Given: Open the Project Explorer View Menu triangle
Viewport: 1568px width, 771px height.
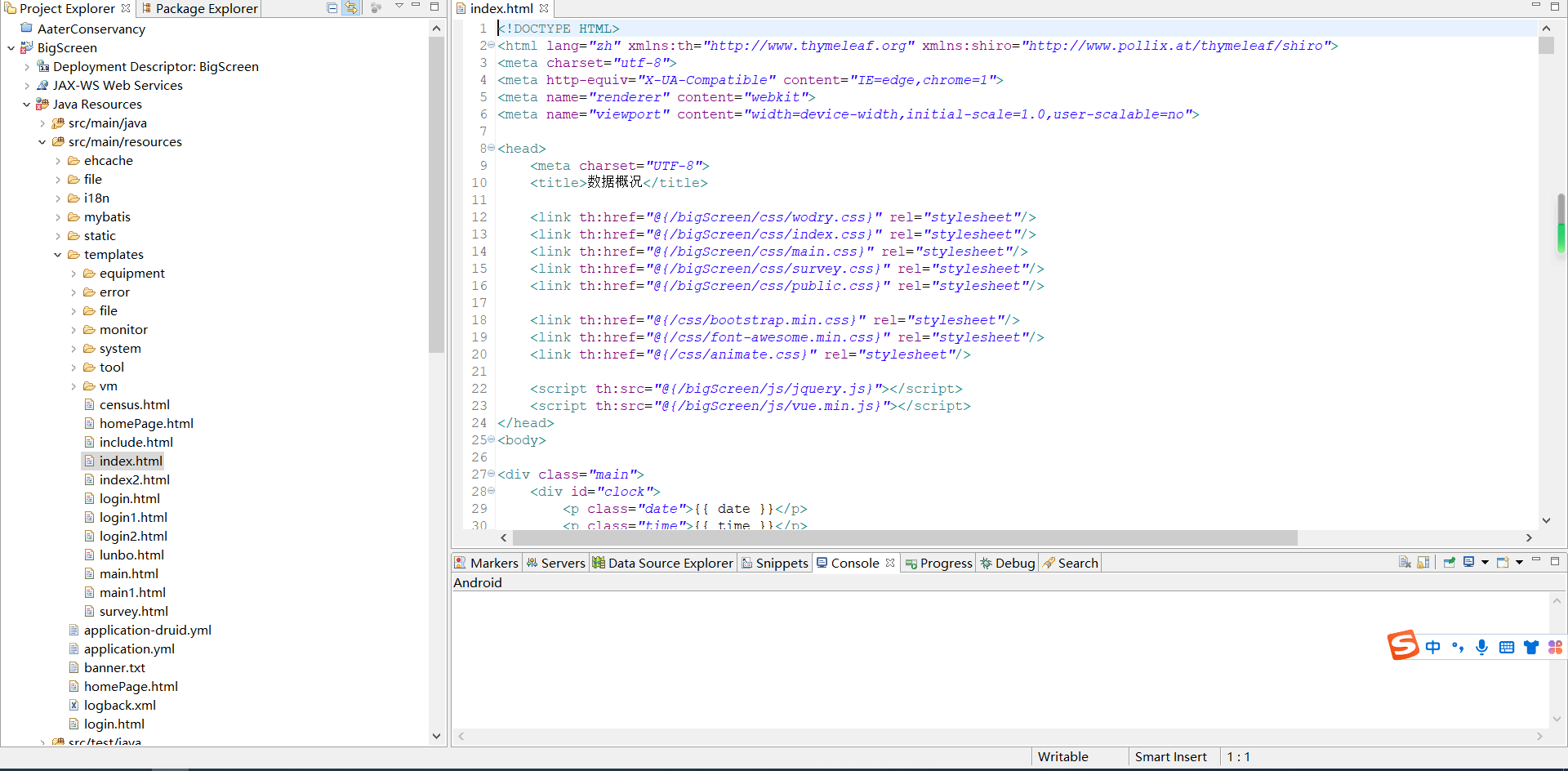Looking at the screenshot, I should (x=399, y=7).
